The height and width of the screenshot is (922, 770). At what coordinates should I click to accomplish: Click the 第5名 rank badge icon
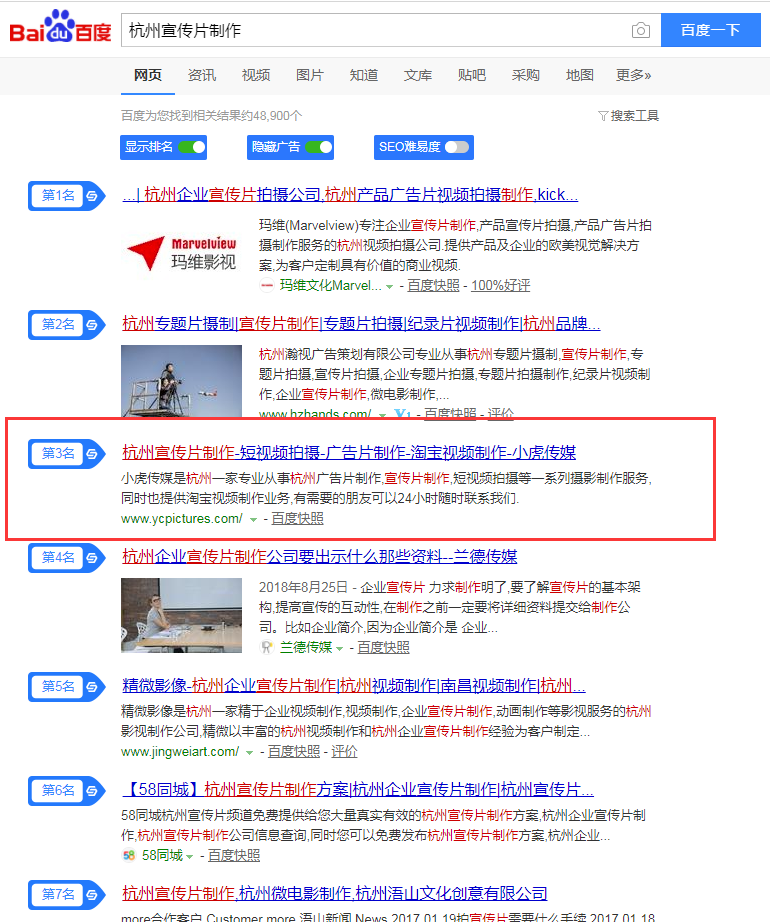66,686
